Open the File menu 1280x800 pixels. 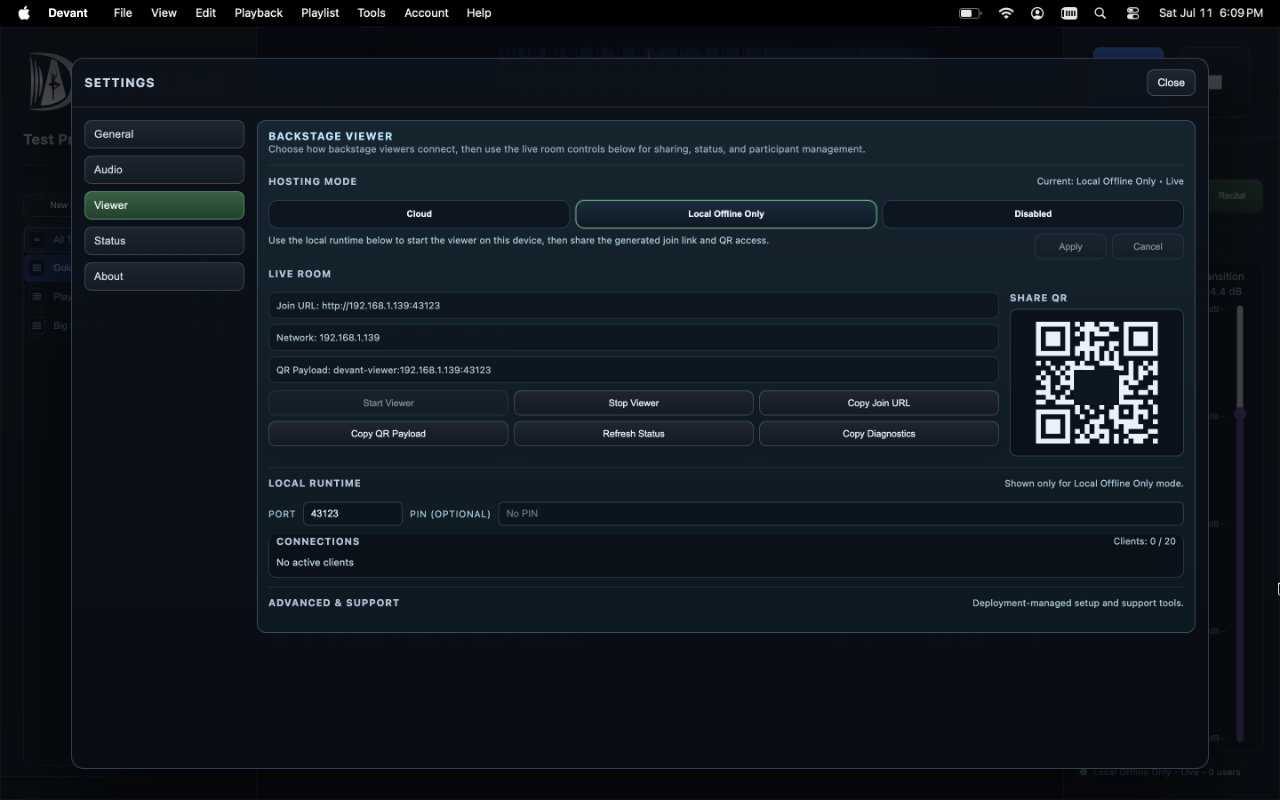[123, 13]
